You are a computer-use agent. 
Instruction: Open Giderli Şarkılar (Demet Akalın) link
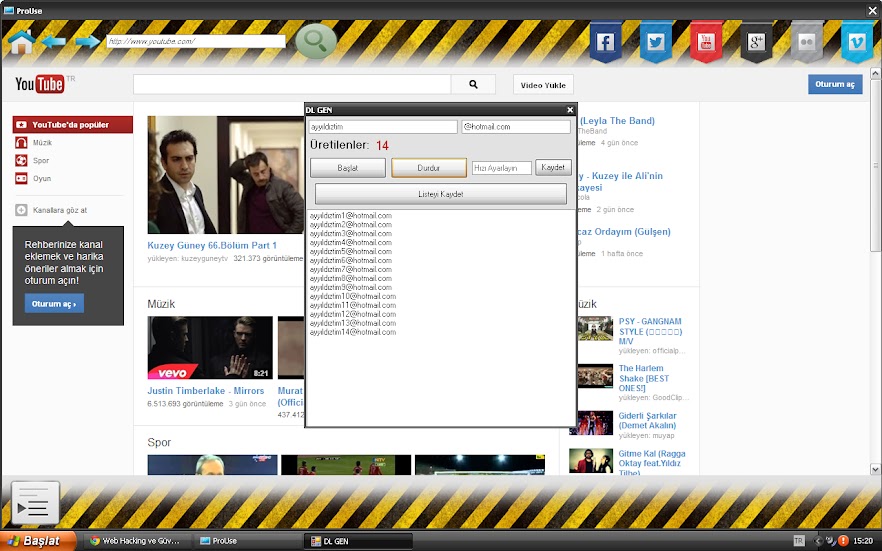click(x=647, y=421)
